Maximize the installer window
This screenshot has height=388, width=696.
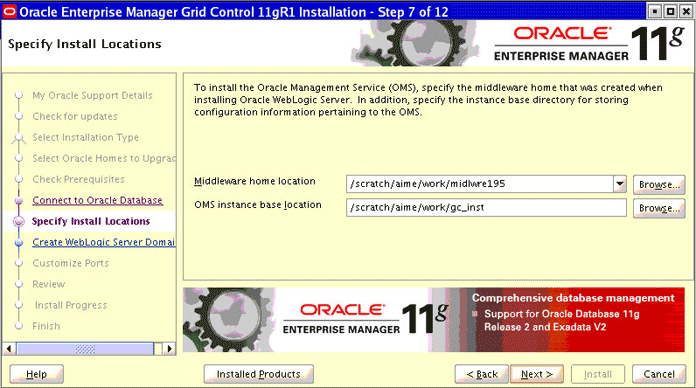coord(671,12)
